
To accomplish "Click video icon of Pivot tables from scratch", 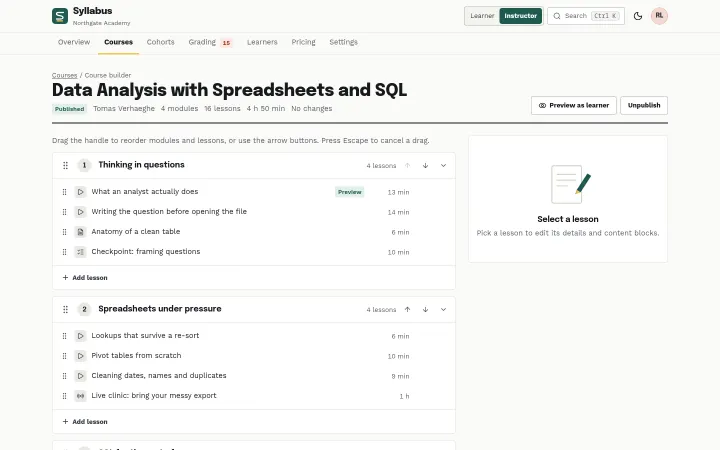I will pos(80,356).
